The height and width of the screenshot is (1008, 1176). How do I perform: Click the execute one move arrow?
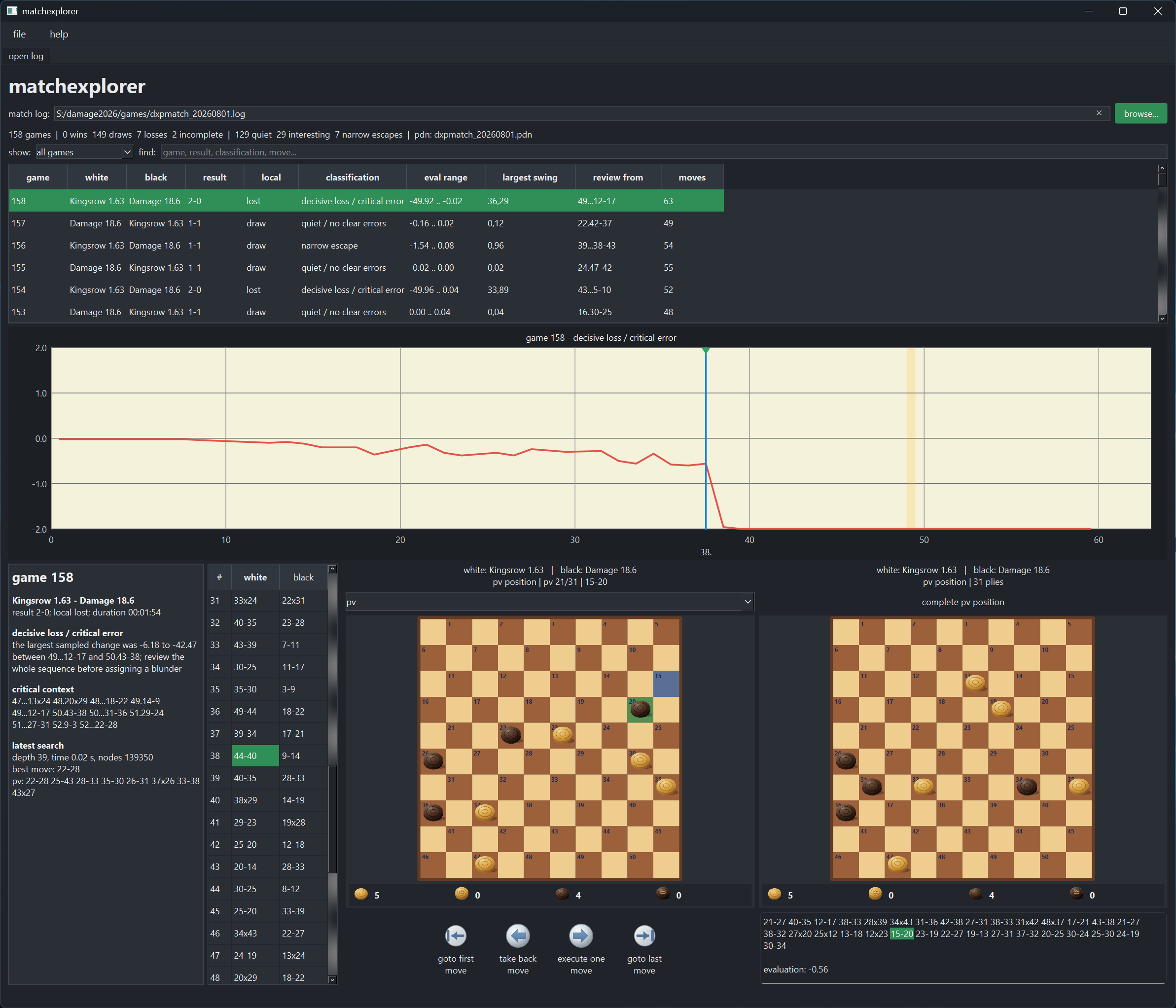pos(581,936)
